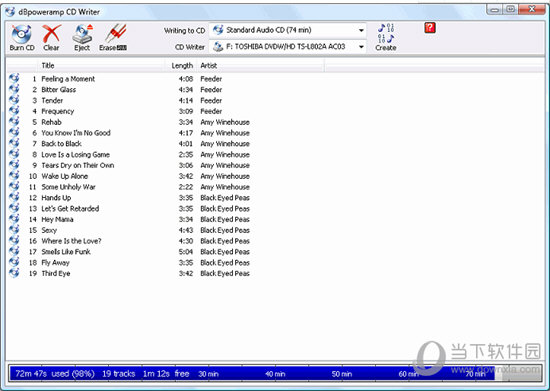Click the Erase disc icon
Image resolution: width=550 pixels, height=391 pixels.
tap(113, 38)
